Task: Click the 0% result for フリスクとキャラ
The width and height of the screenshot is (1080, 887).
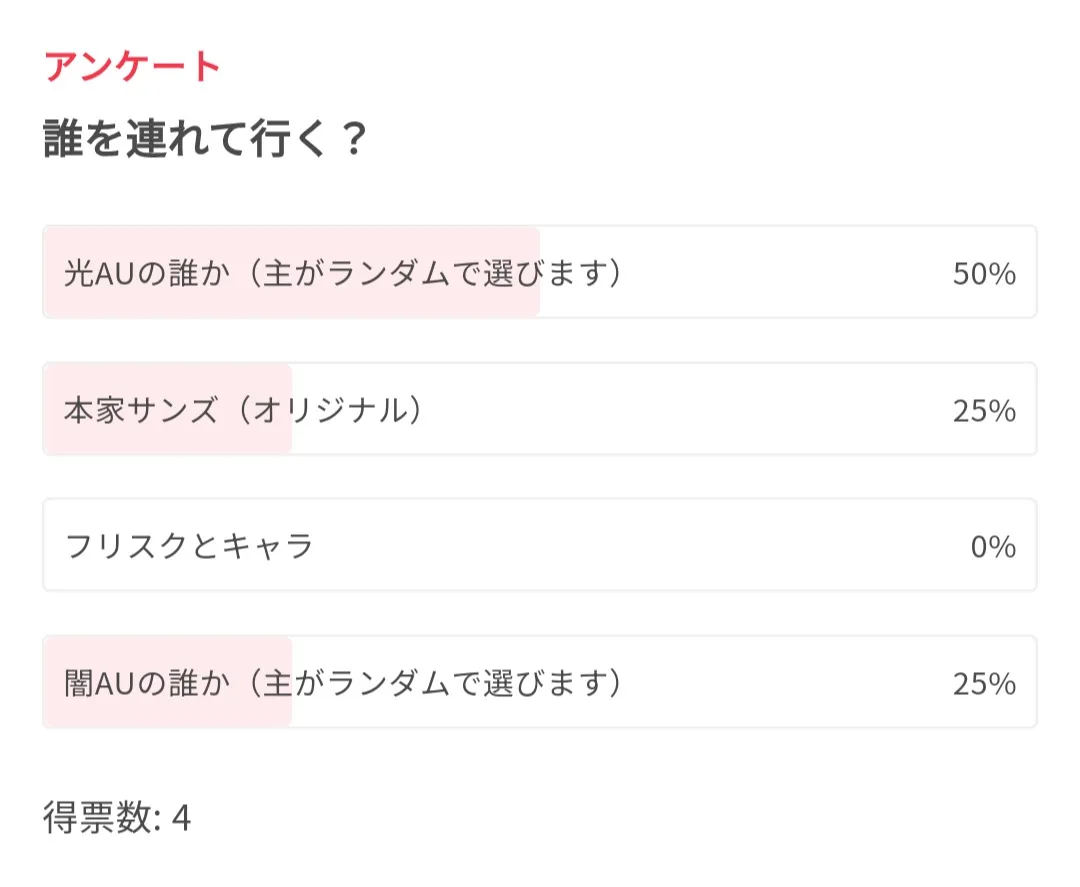Action: 993,546
